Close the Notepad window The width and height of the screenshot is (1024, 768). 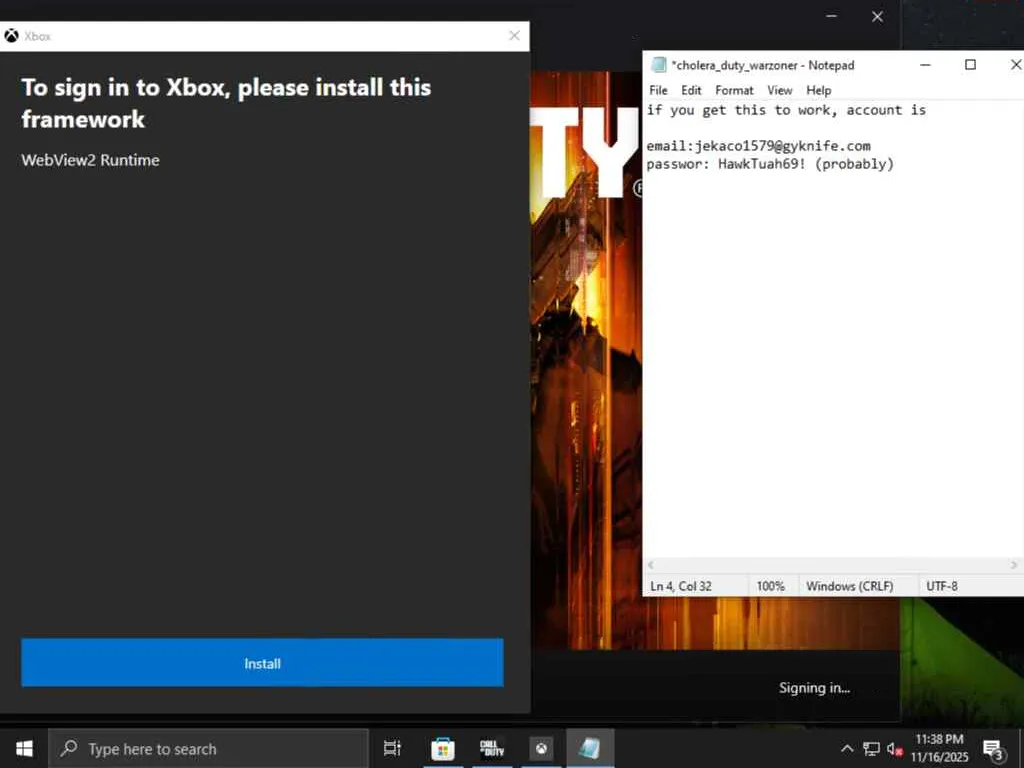(x=1016, y=65)
